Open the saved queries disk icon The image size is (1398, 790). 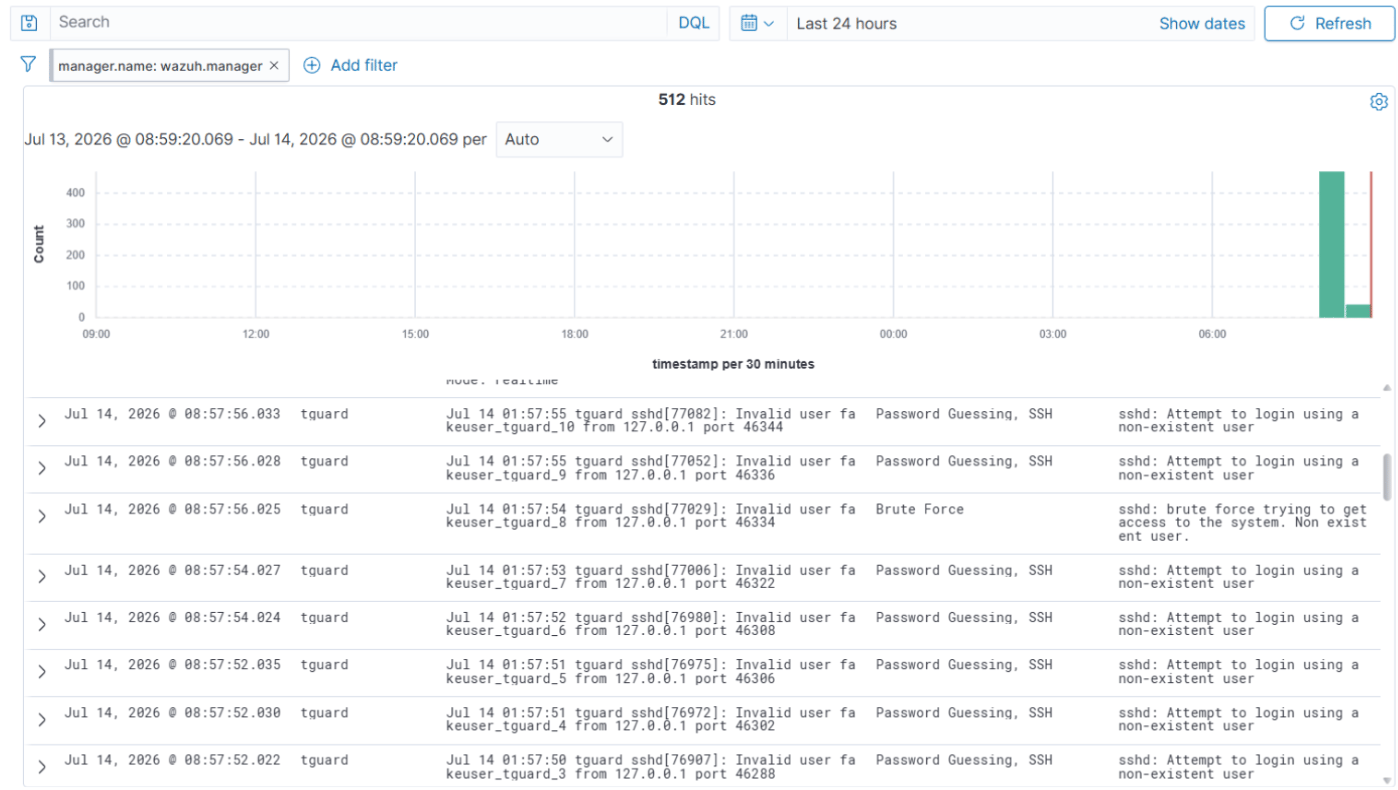tap(29, 23)
